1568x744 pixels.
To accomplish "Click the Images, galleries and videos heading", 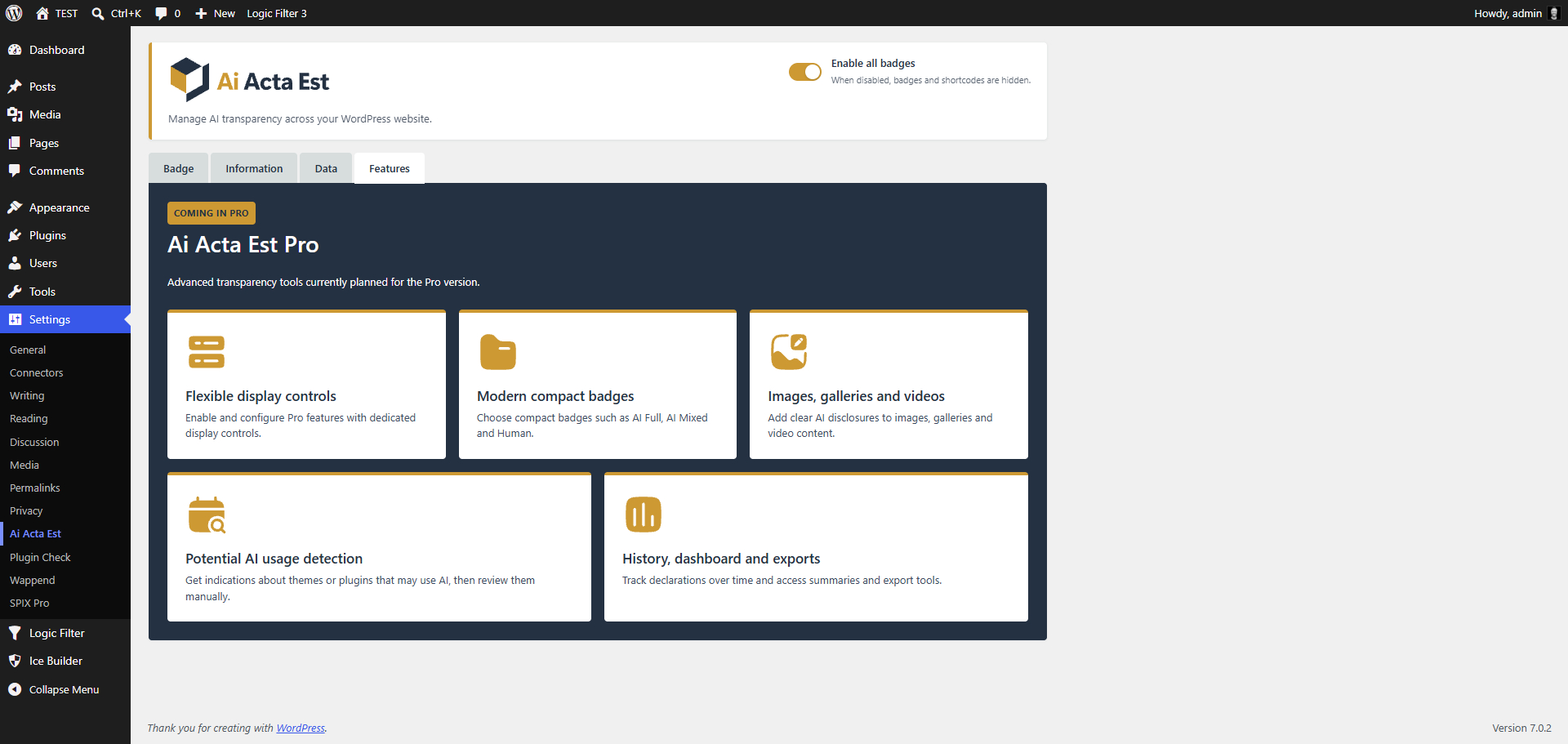I will [x=856, y=396].
